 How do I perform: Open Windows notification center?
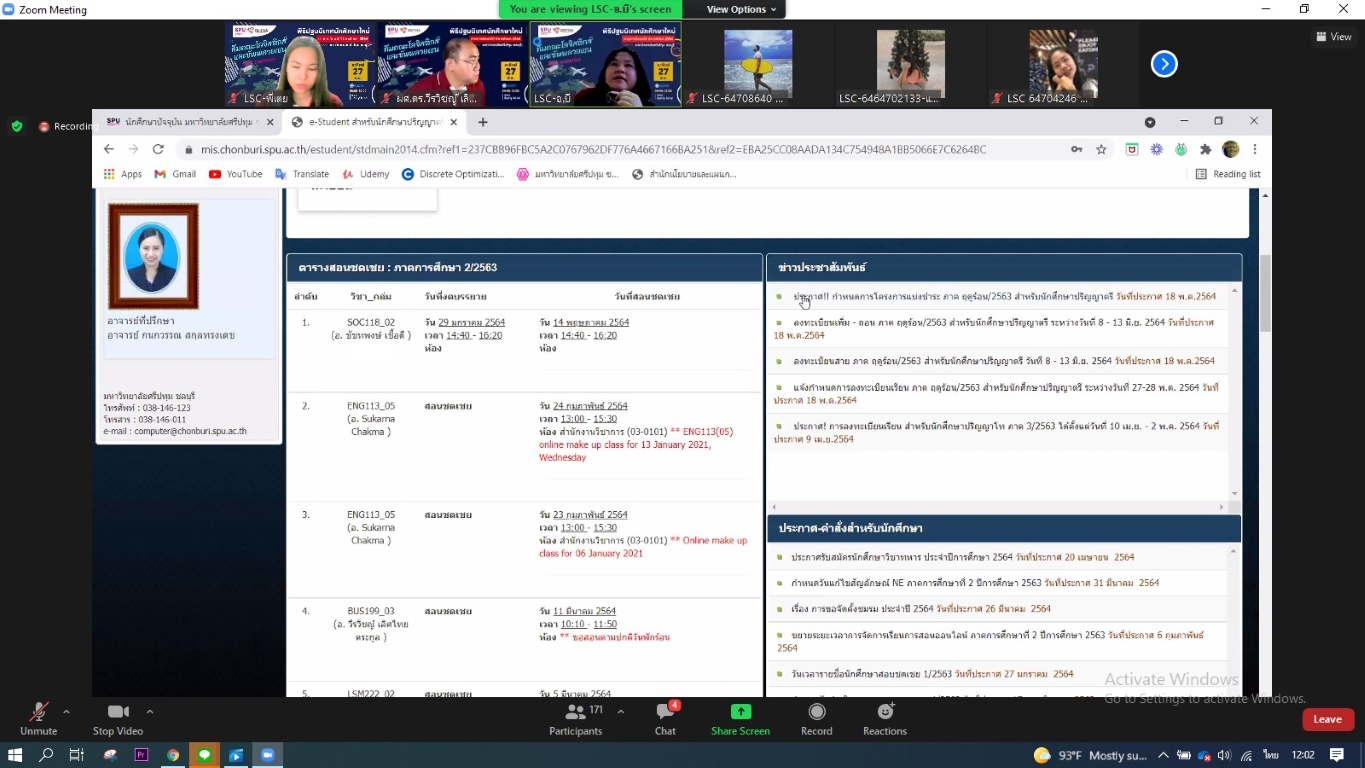click(1337, 755)
